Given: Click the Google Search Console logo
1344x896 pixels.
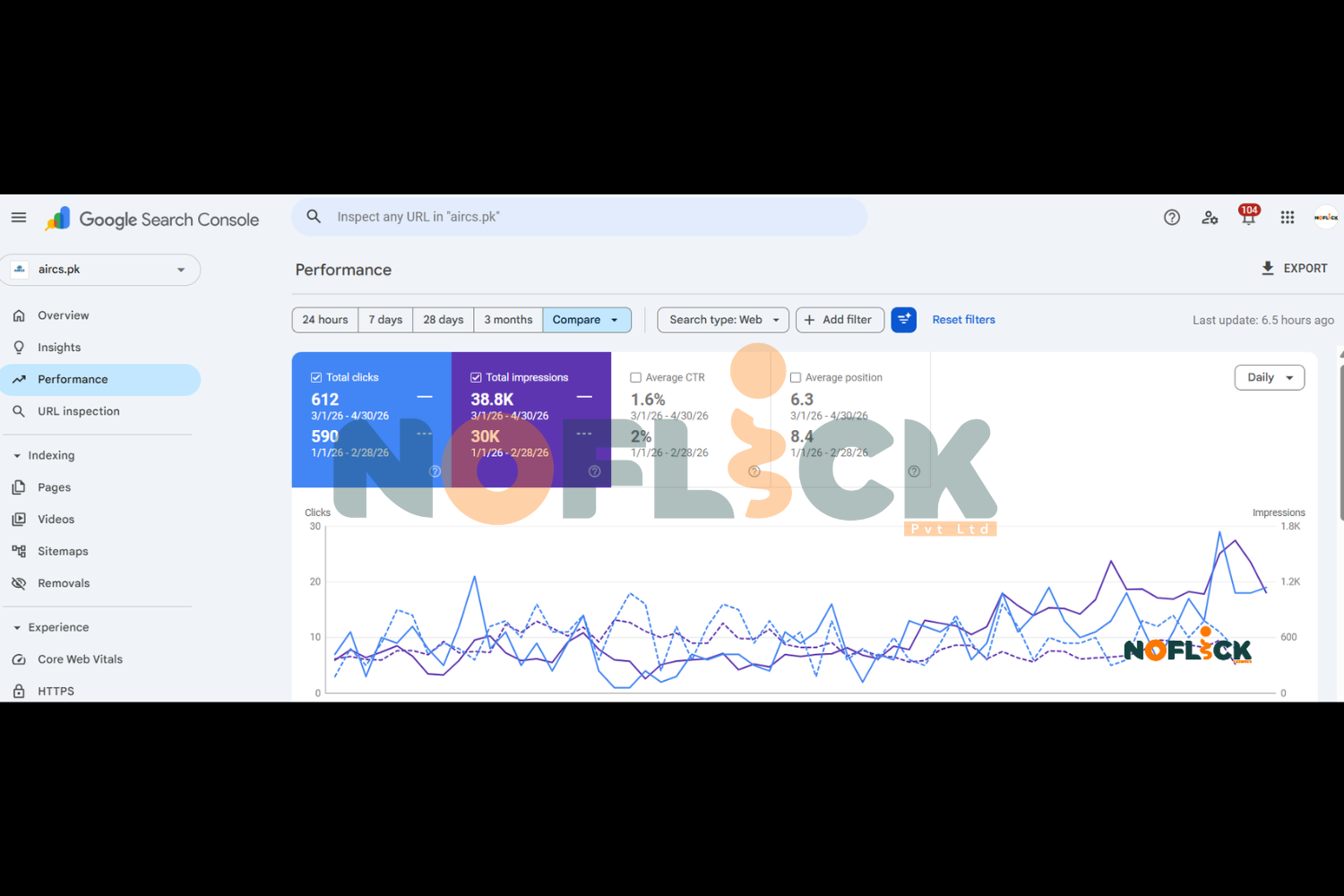Looking at the screenshot, I should (152, 219).
